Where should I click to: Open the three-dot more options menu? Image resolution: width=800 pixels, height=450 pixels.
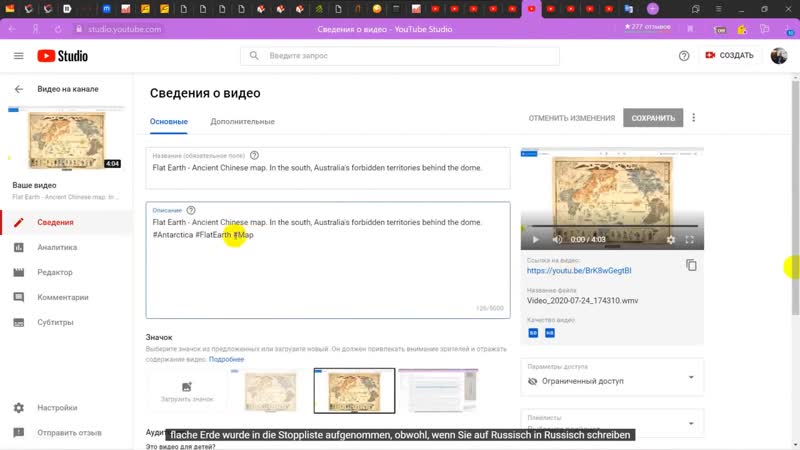tap(694, 118)
